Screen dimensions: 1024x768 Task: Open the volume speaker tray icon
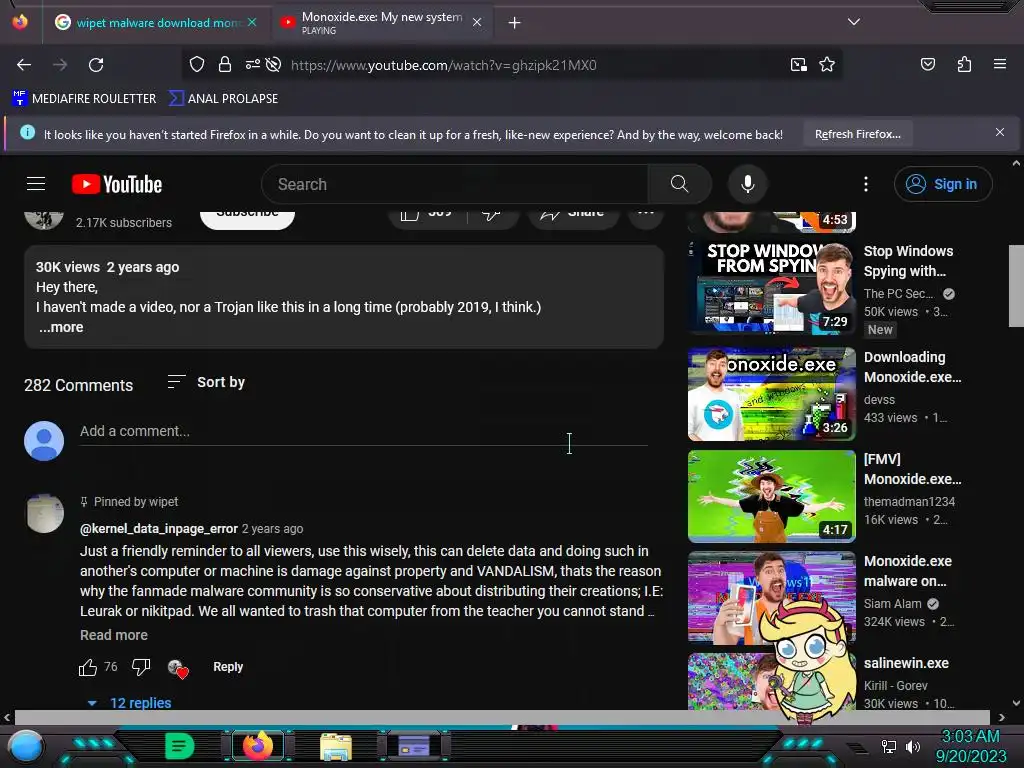(x=913, y=746)
